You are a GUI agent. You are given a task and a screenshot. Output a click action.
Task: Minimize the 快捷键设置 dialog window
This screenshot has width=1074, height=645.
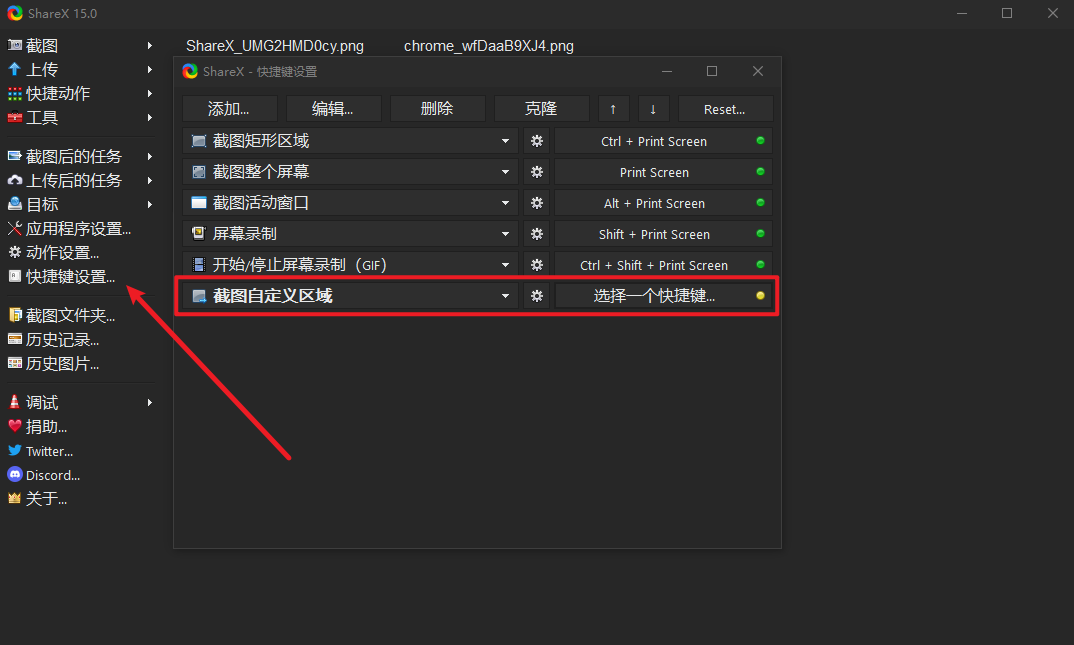click(x=667, y=71)
